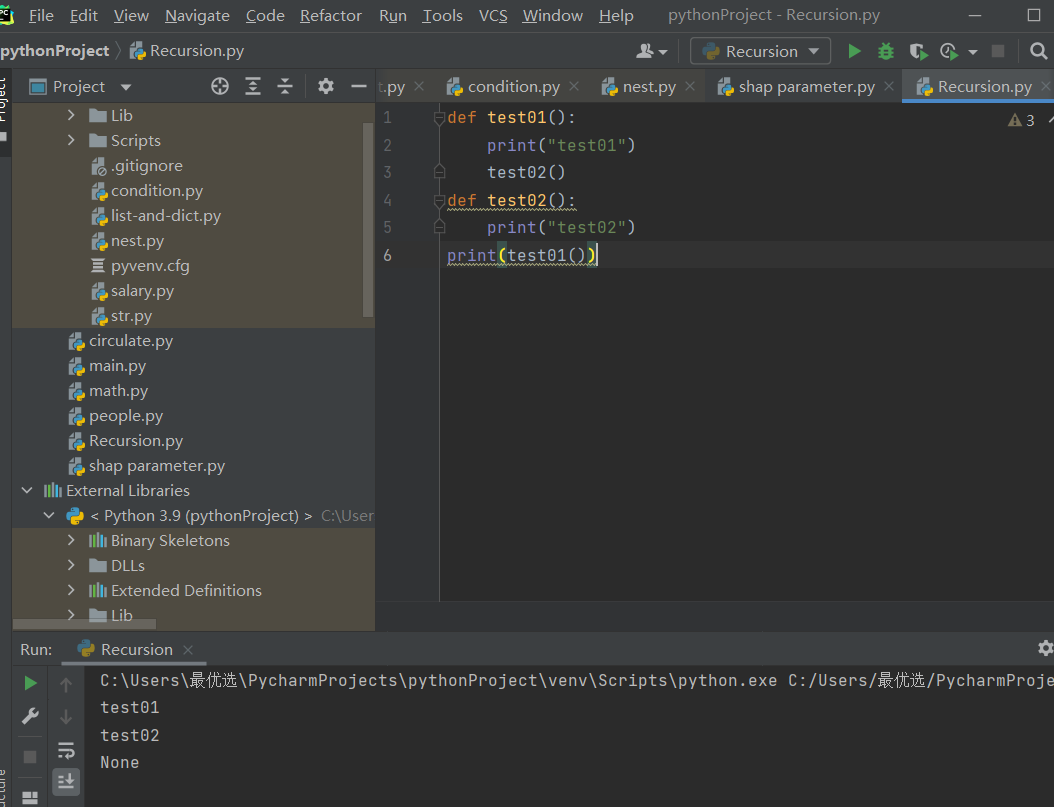Screen dimensions: 1054x807
Task: Switch to the condition.py editor tab
Action: click(514, 87)
